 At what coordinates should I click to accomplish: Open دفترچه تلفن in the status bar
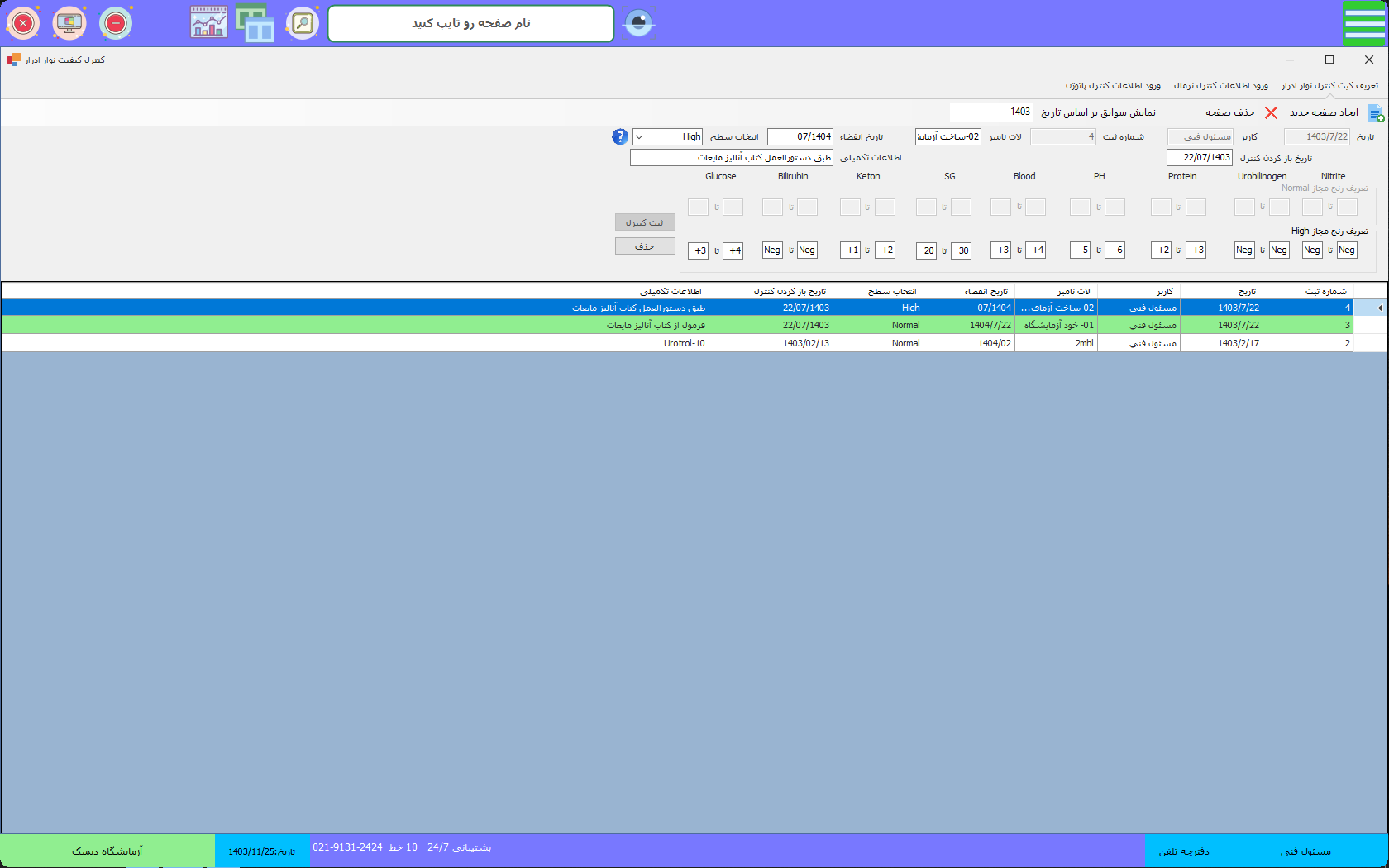coord(1183,851)
